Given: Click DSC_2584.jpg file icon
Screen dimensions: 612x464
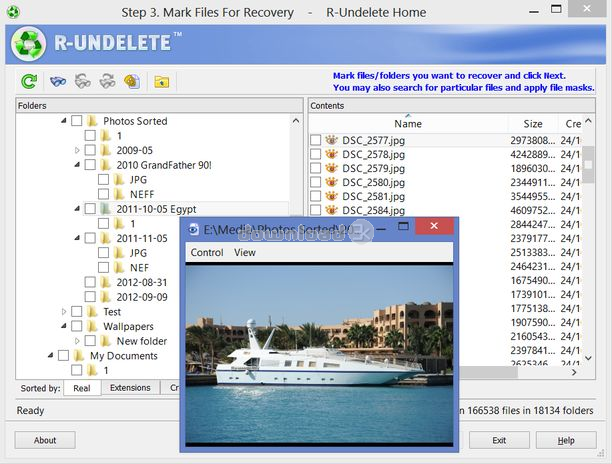Looking at the screenshot, I should click(x=331, y=210).
